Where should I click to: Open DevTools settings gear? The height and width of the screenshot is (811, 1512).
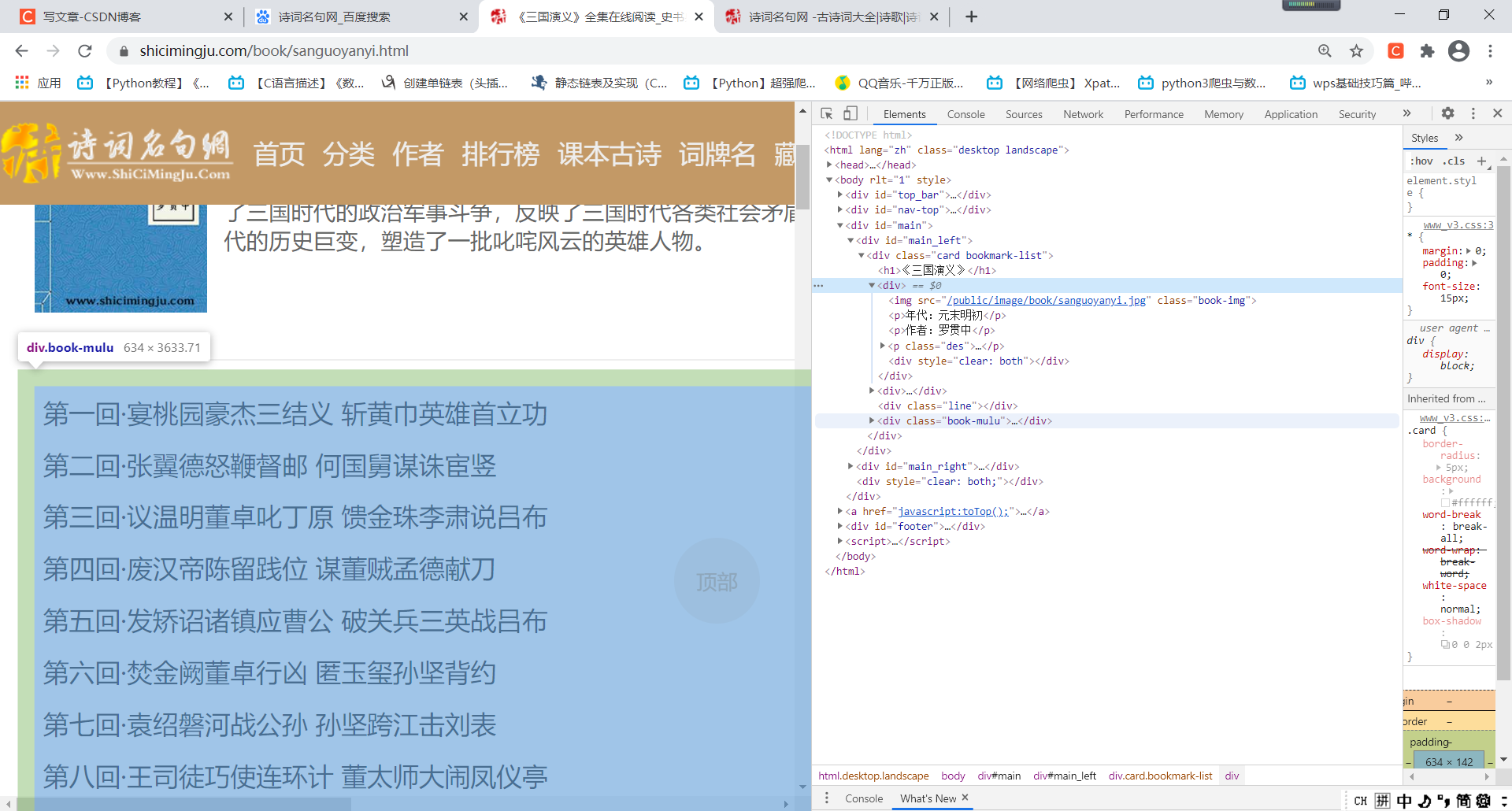(1447, 113)
